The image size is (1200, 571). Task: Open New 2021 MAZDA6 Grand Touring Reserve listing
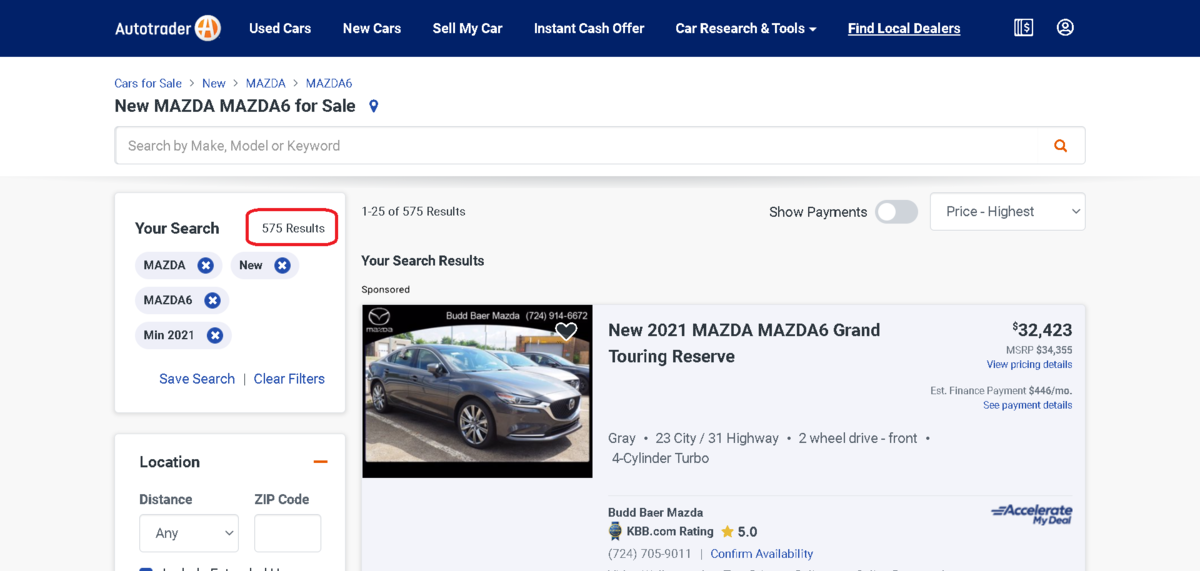point(744,343)
